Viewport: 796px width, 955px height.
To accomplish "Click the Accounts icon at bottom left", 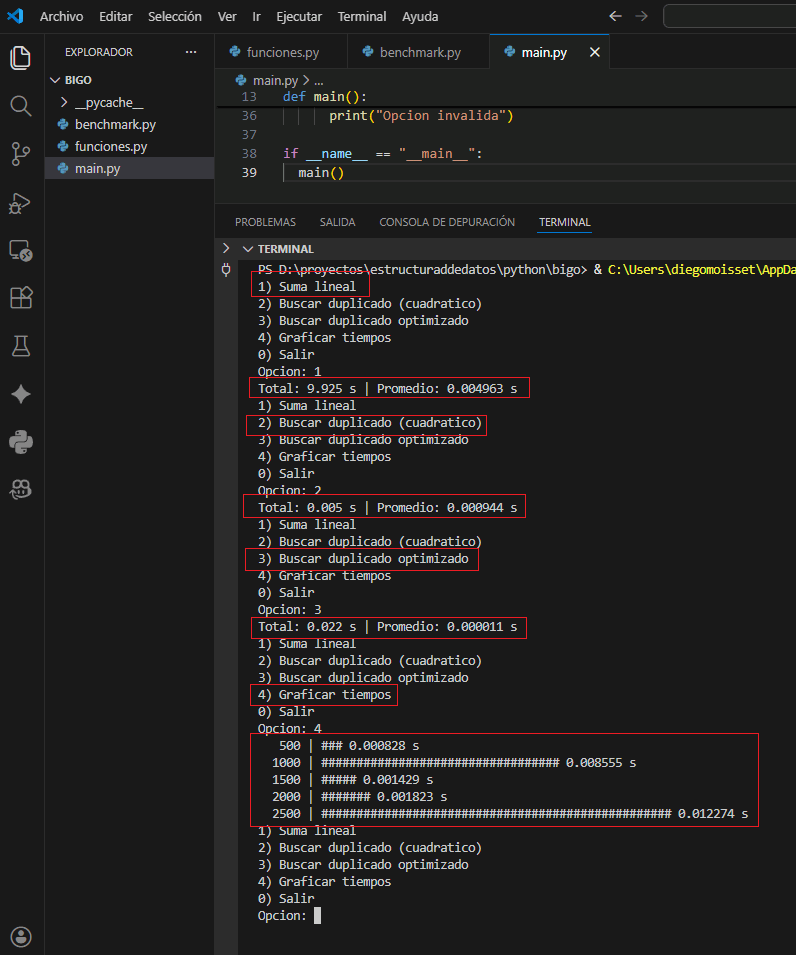I will [x=21, y=937].
